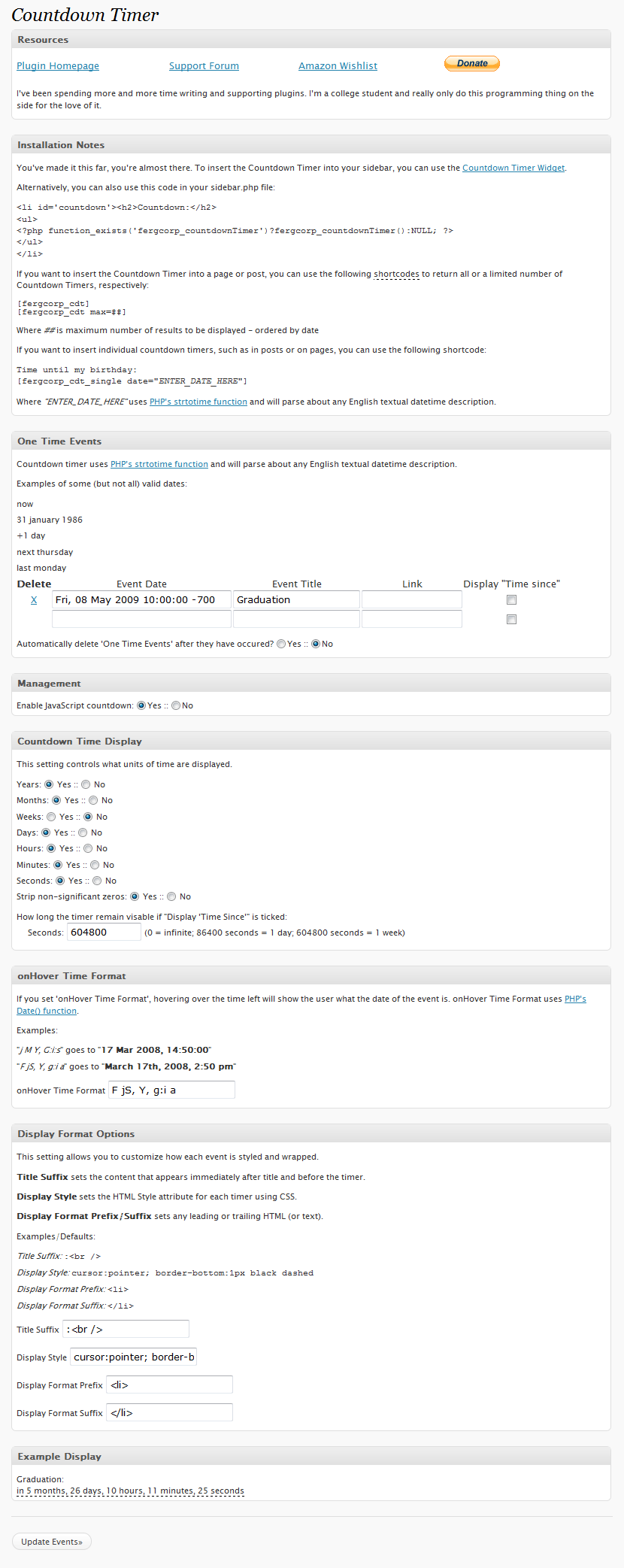Click the Graduation Event Date field
This screenshot has height=1568, width=624.
(x=141, y=599)
